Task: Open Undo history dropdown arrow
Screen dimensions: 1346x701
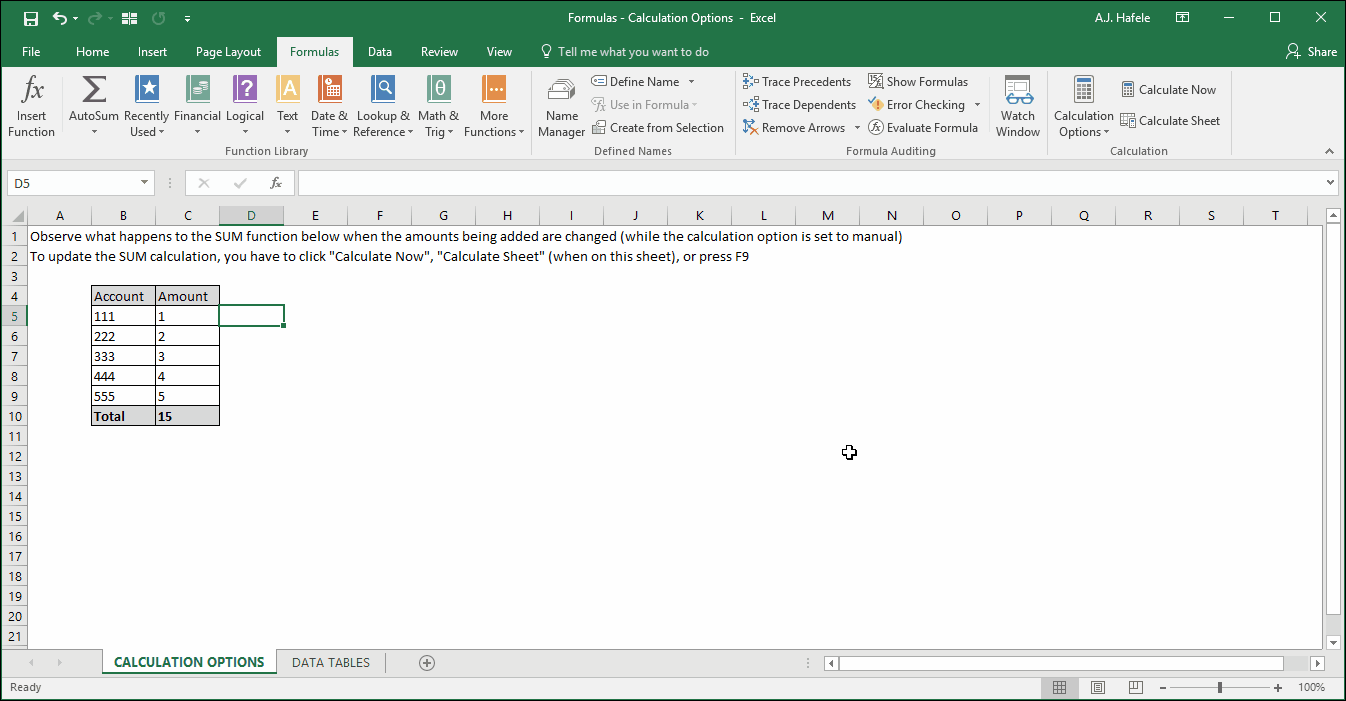Action: (x=76, y=18)
